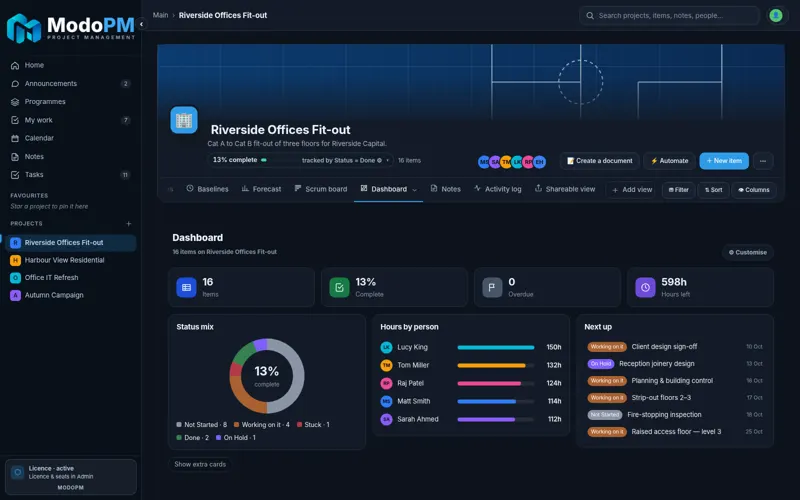This screenshot has width=800, height=500.
Task: Open the Filter control
Action: click(x=679, y=190)
